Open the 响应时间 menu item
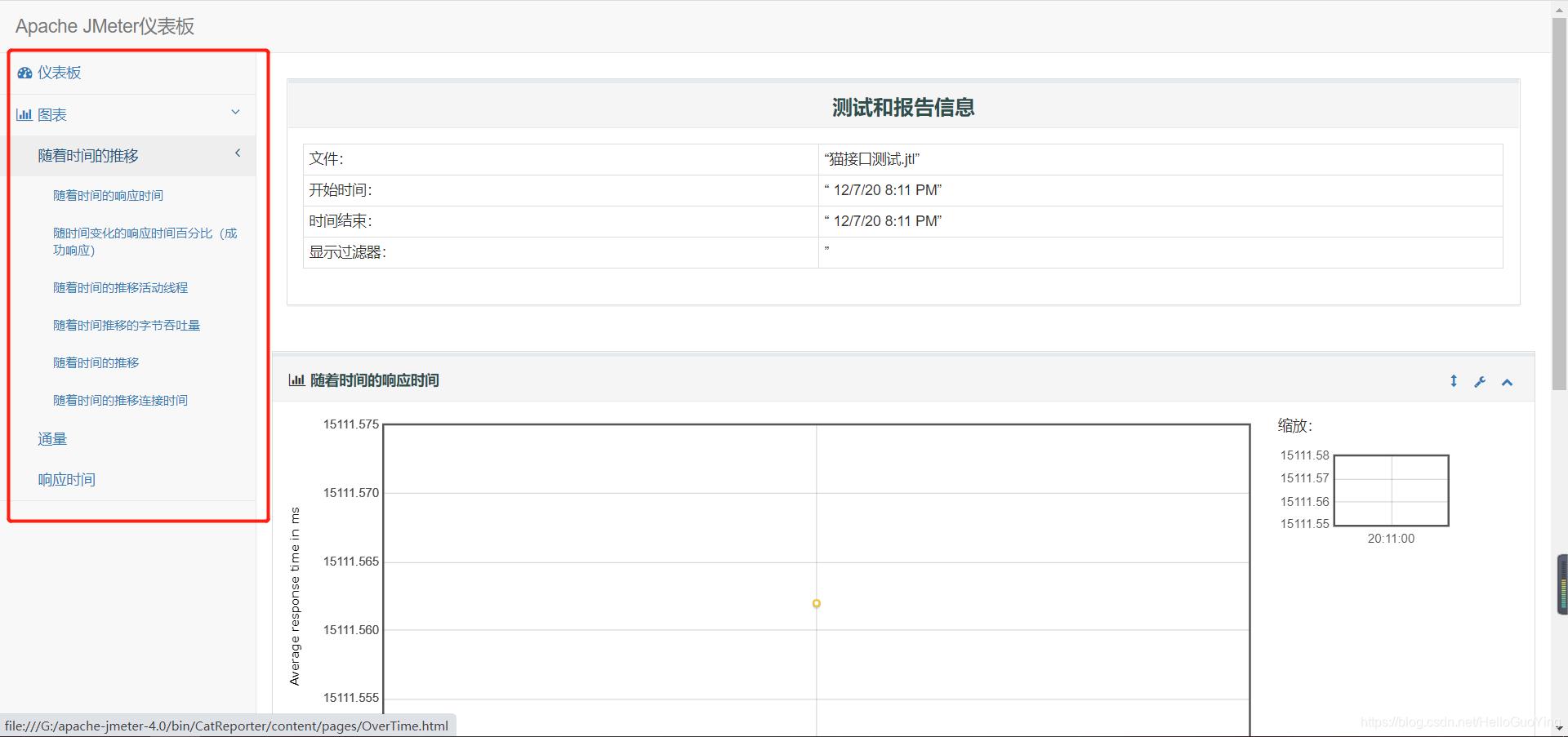The image size is (1568, 737). click(66, 480)
